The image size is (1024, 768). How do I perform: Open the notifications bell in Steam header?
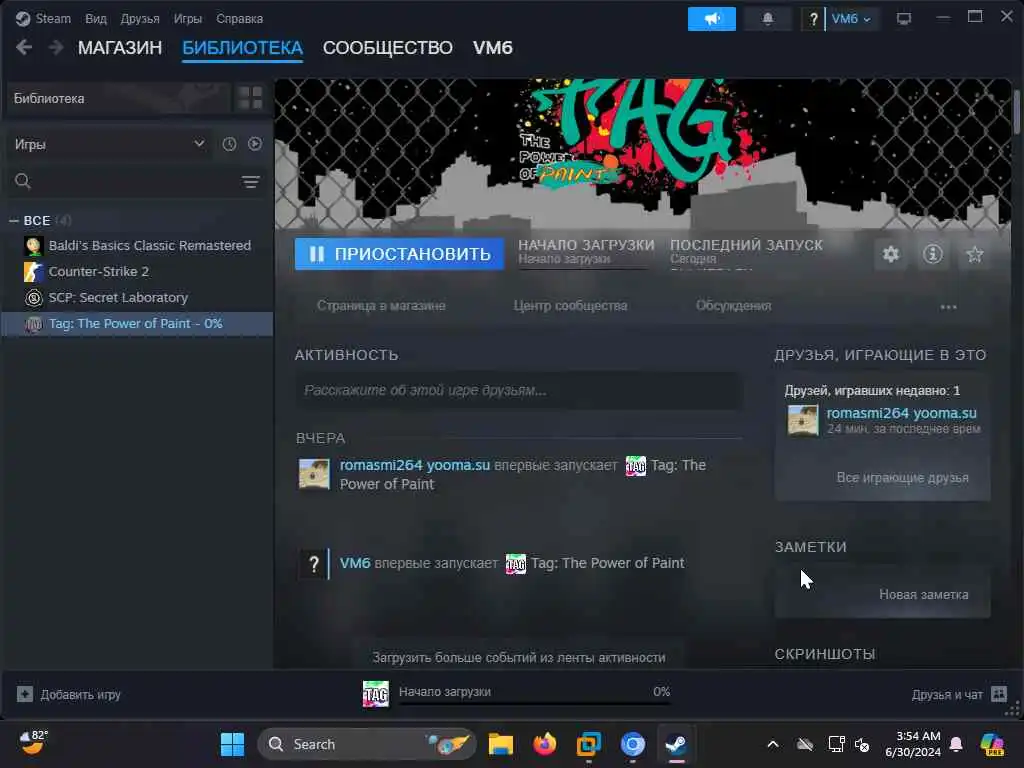click(768, 18)
